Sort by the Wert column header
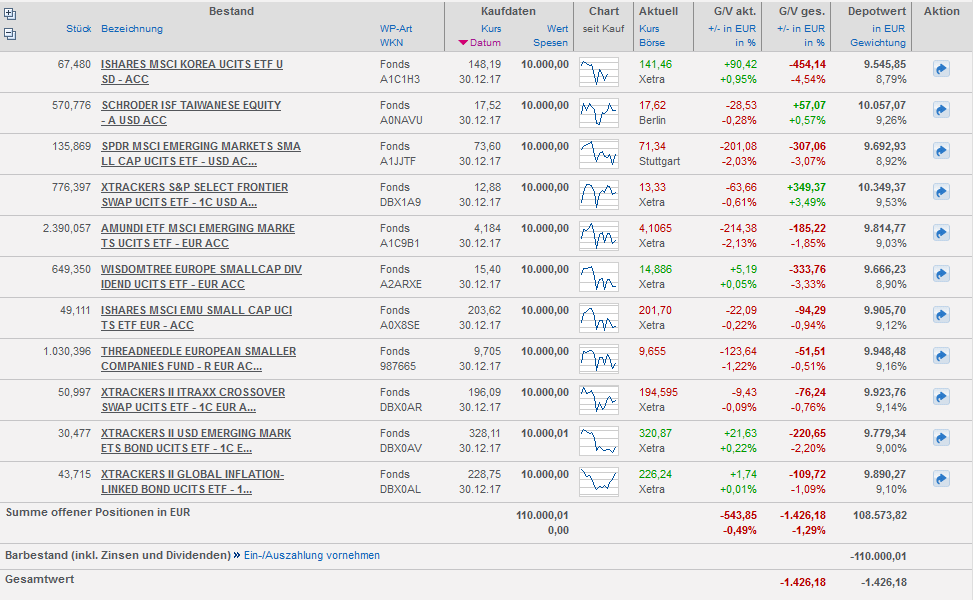The height and width of the screenshot is (600, 977). coord(557,29)
